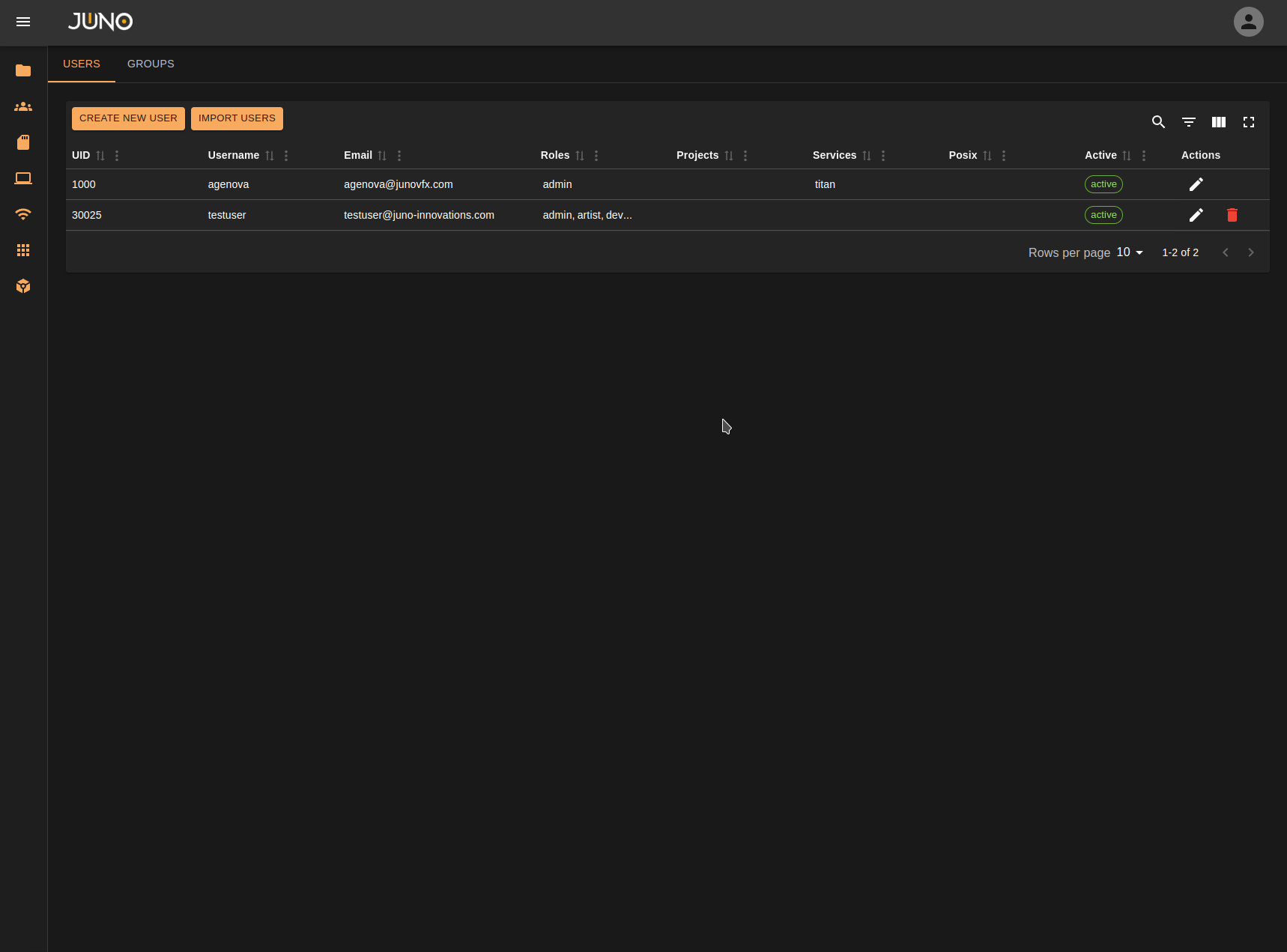
Task: Open the users group sidebar icon
Action: [x=23, y=106]
